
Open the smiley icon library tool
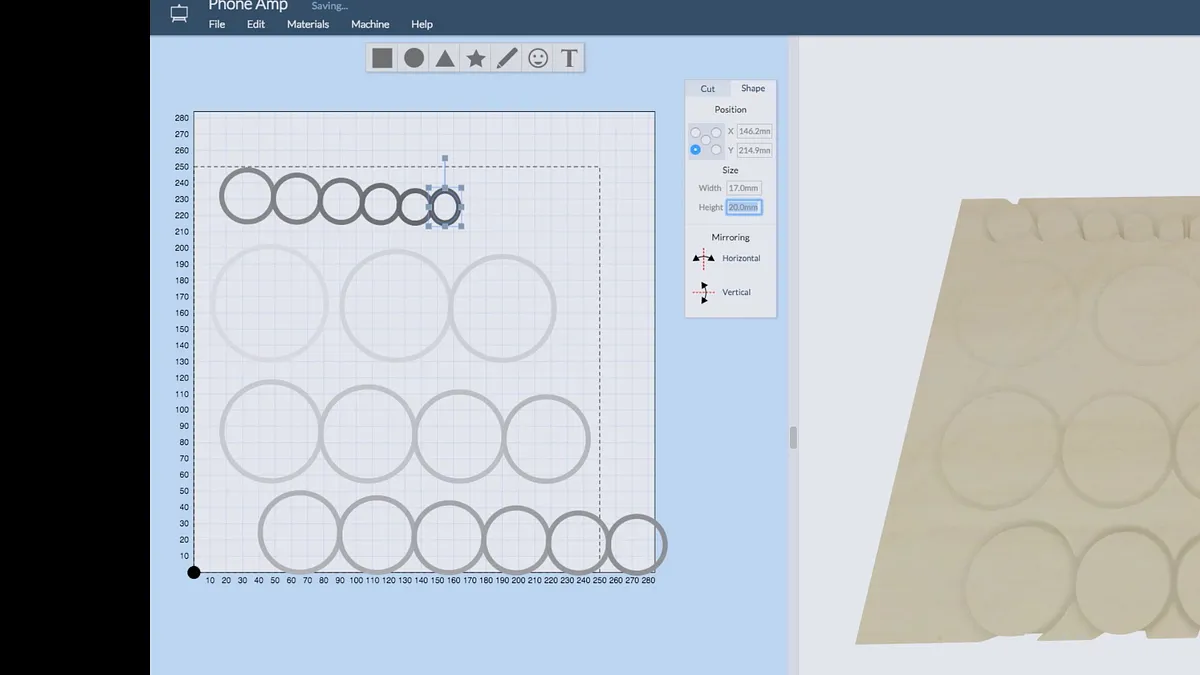point(538,58)
